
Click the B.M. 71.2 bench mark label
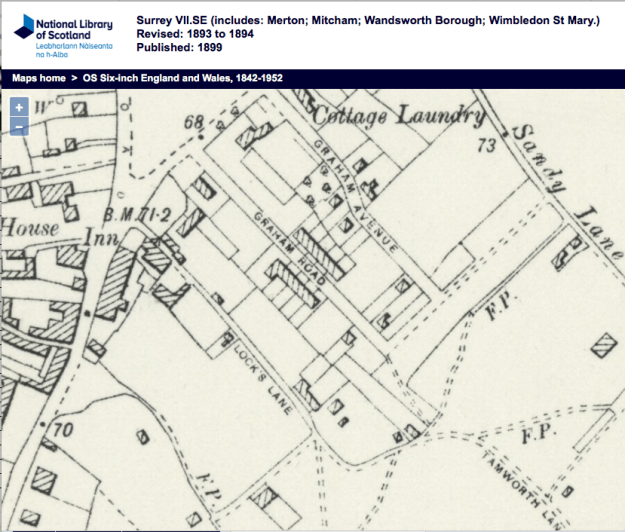pos(137,214)
